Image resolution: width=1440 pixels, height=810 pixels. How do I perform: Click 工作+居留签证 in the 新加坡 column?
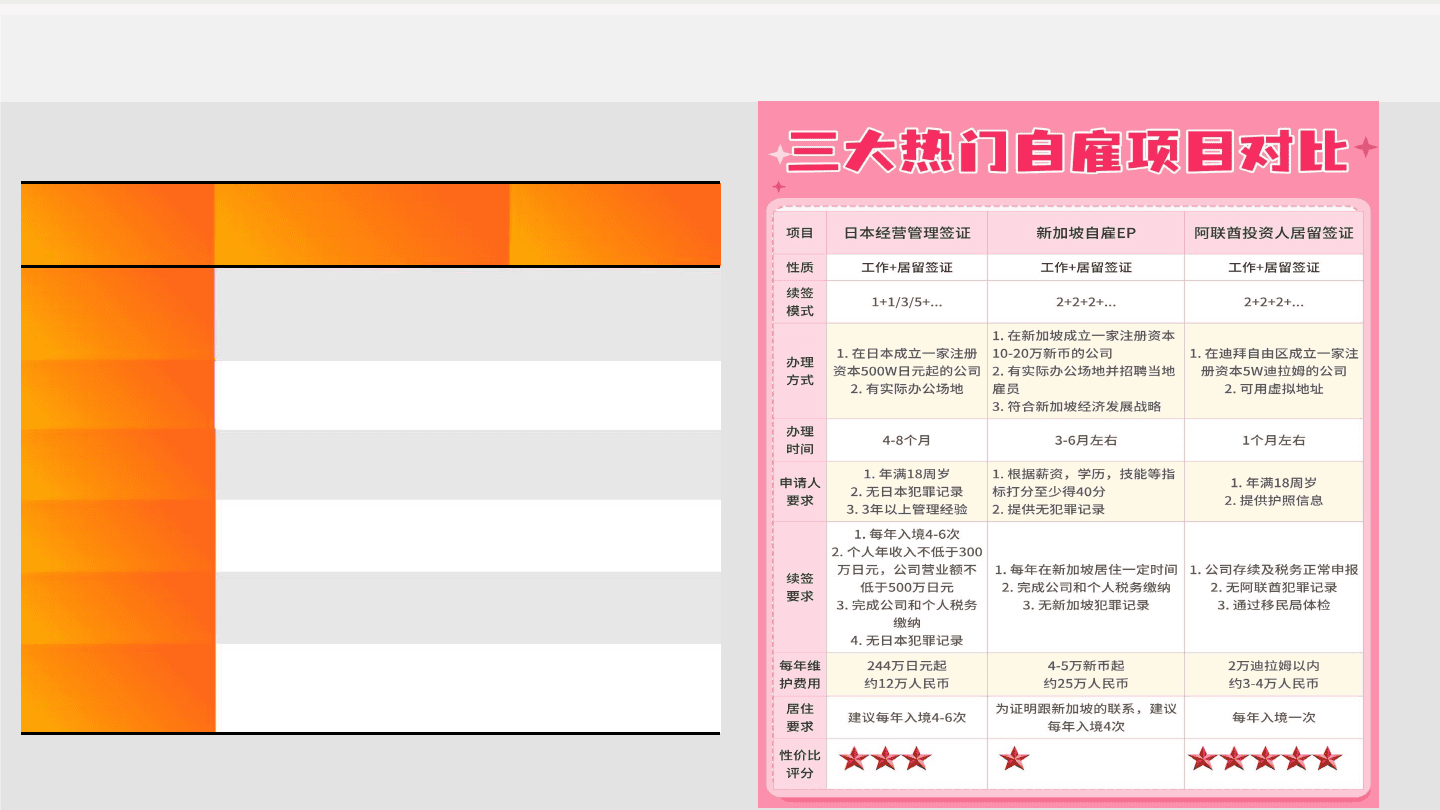1086,268
